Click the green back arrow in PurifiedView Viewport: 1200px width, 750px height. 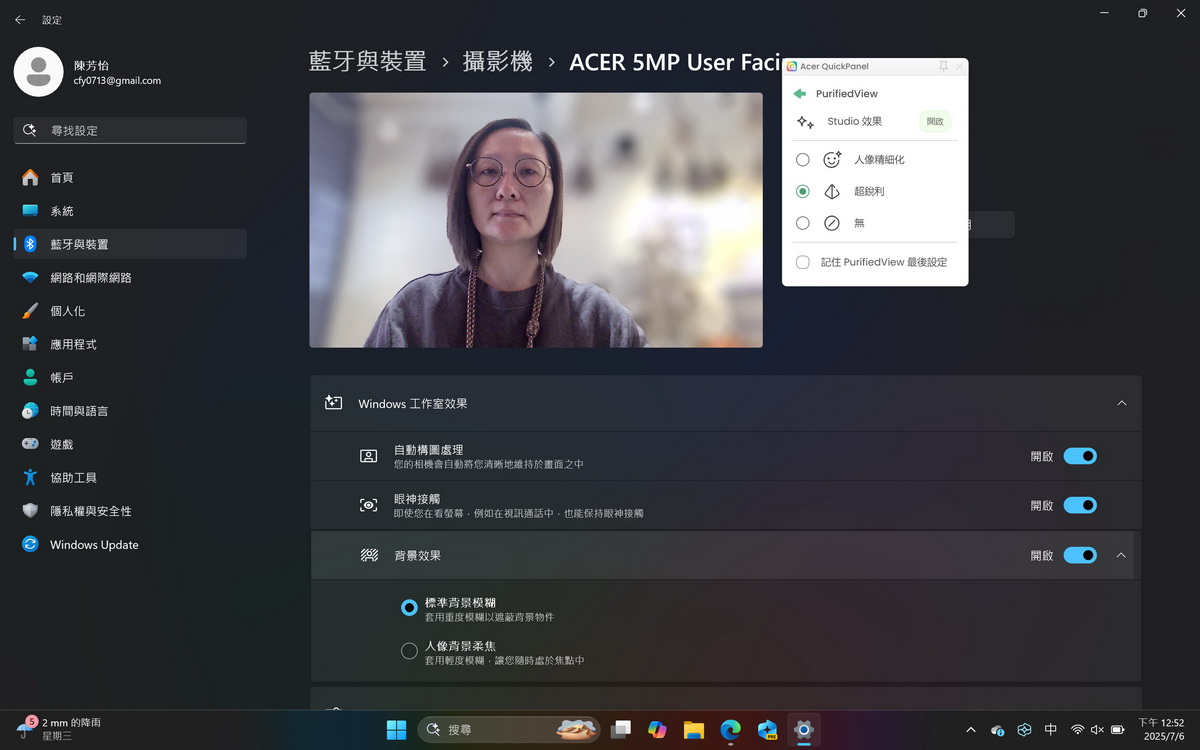pyautogui.click(x=799, y=94)
